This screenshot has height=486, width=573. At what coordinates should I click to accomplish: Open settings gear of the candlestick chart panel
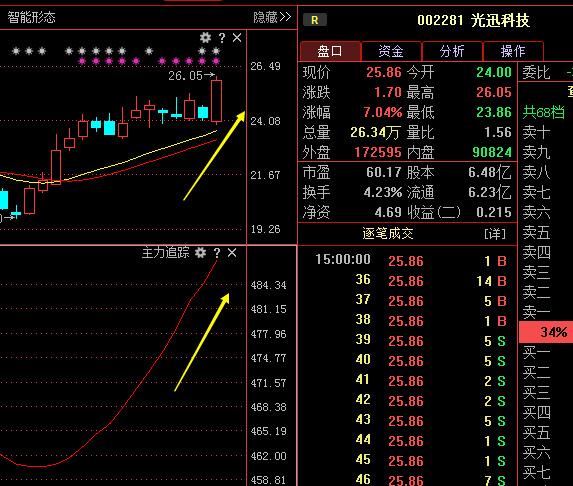coord(205,38)
